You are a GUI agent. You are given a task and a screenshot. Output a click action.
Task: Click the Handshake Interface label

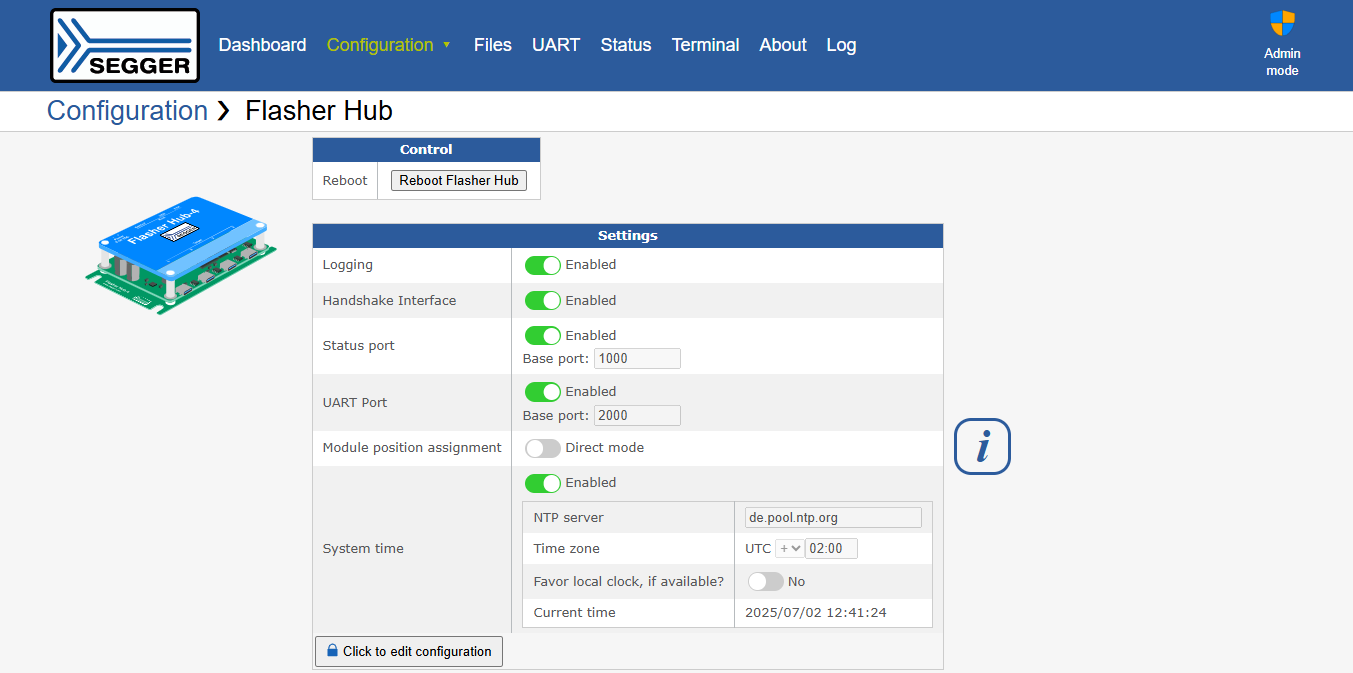pyautogui.click(x=389, y=300)
